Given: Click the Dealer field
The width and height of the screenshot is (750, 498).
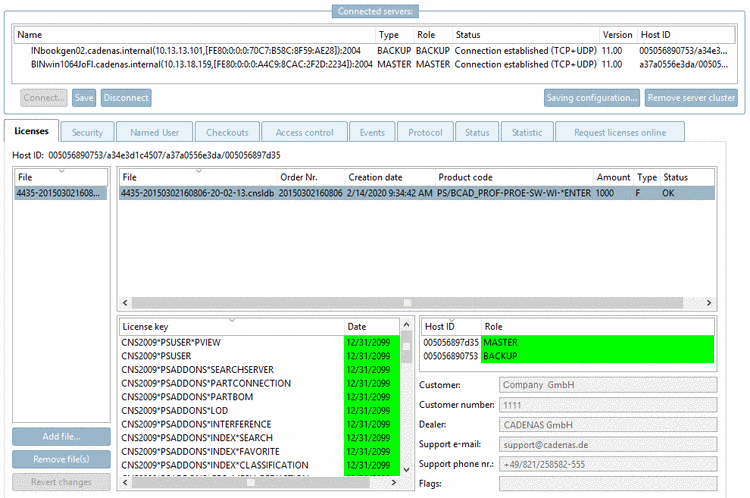Looking at the screenshot, I should pyautogui.click(x=608, y=425).
